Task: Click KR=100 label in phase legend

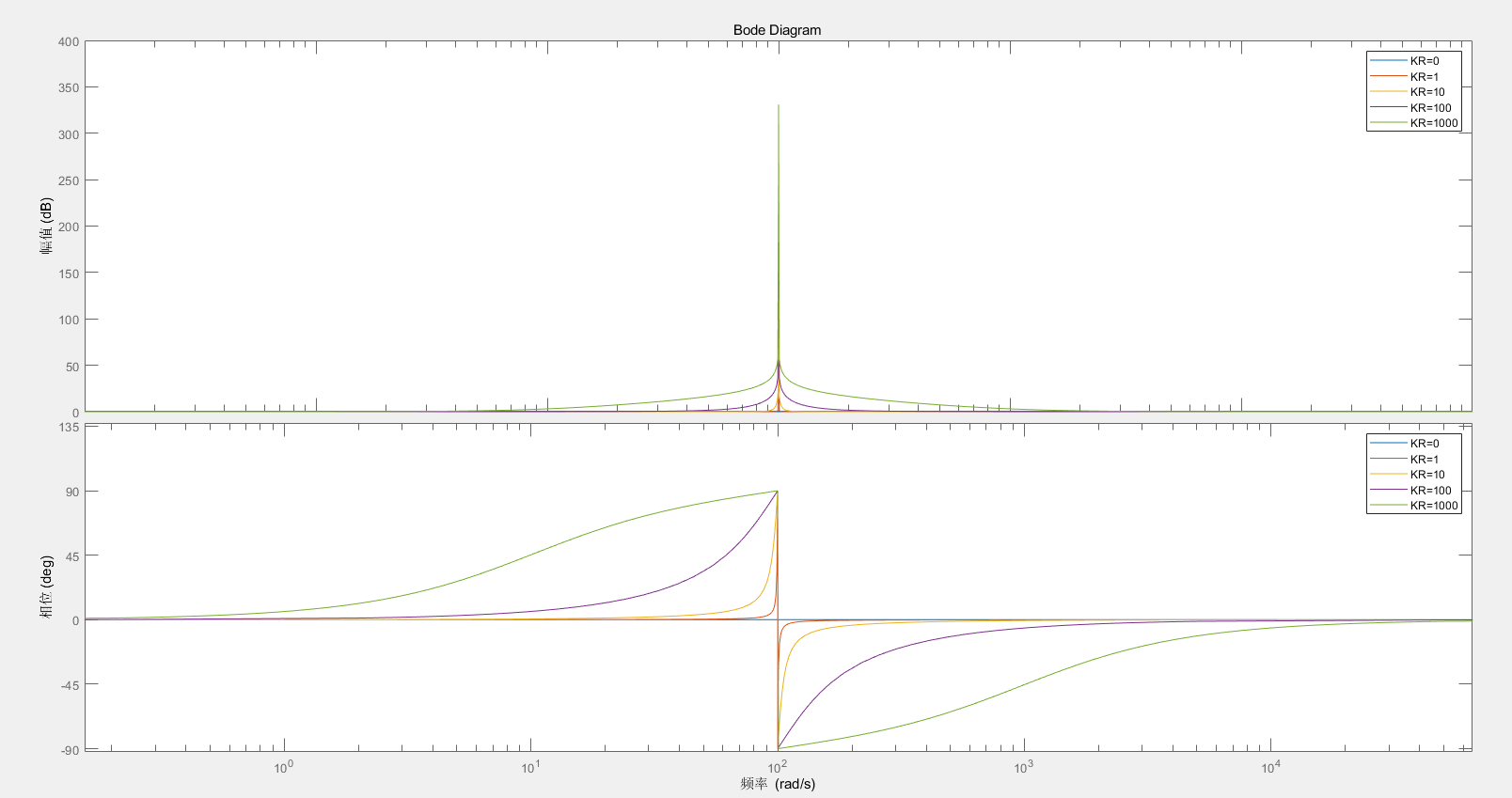Action: tap(1430, 491)
